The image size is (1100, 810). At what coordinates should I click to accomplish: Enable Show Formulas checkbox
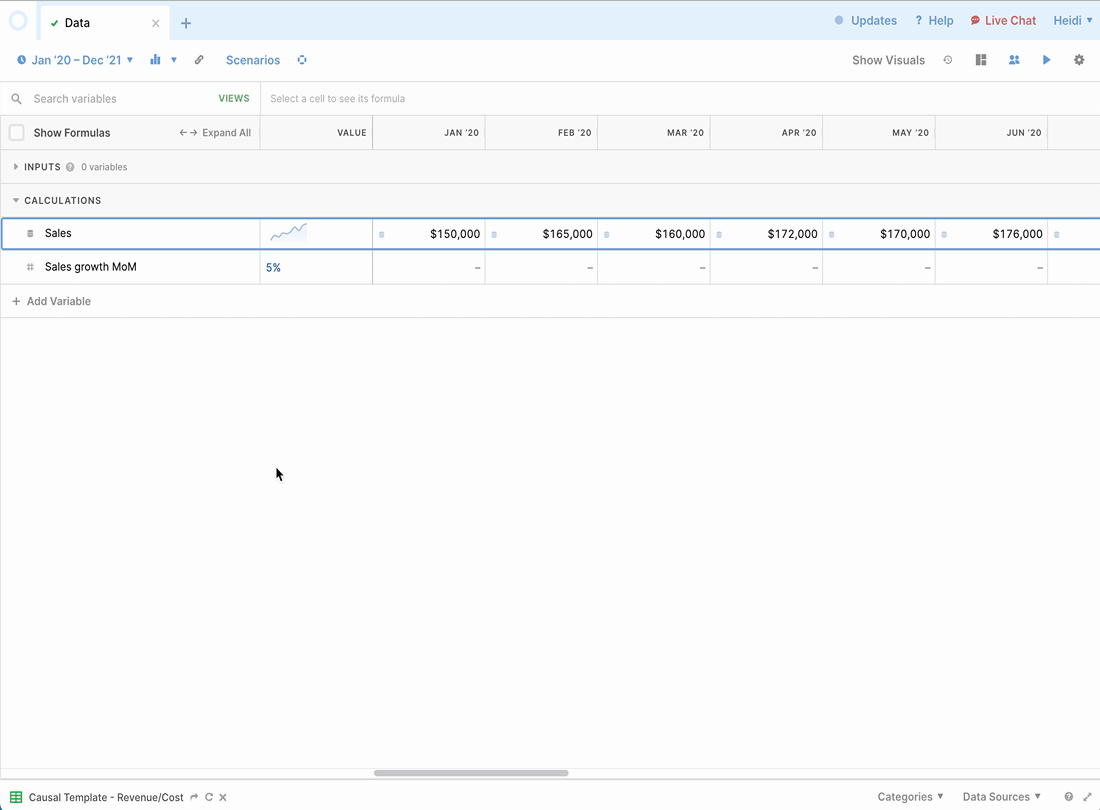pos(17,133)
